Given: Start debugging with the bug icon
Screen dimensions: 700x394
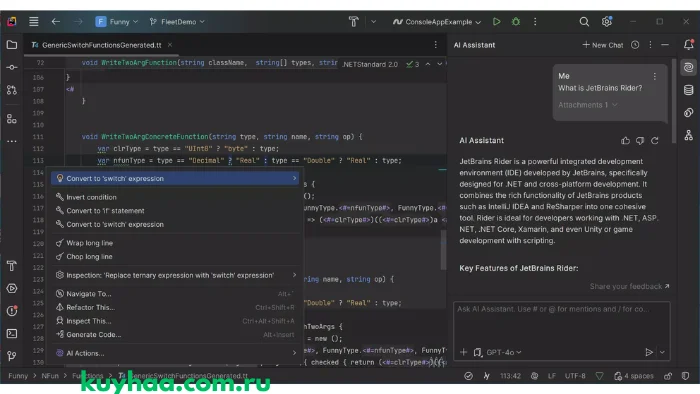Looking at the screenshot, I should (x=516, y=21).
